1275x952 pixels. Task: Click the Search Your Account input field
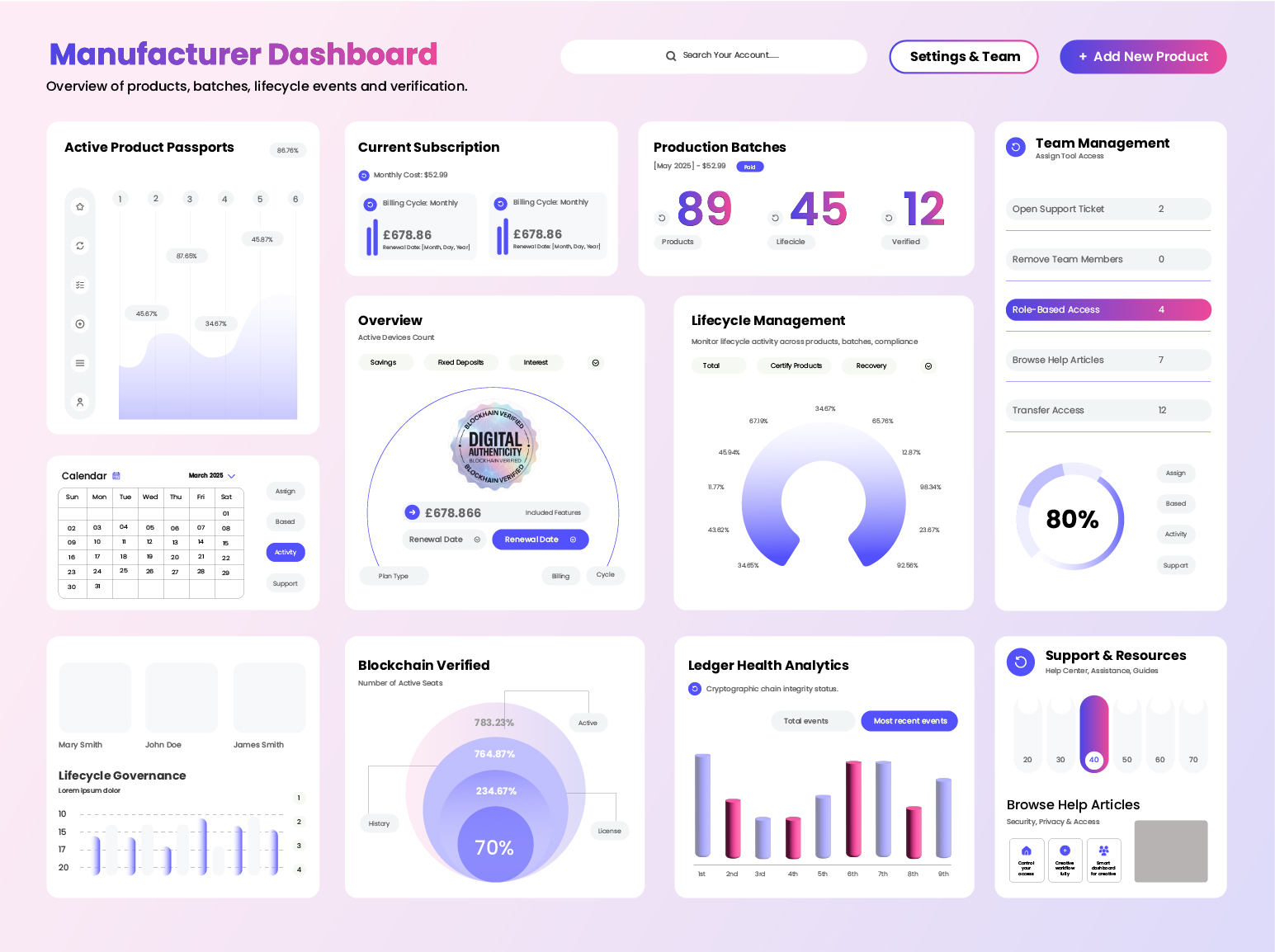click(714, 56)
